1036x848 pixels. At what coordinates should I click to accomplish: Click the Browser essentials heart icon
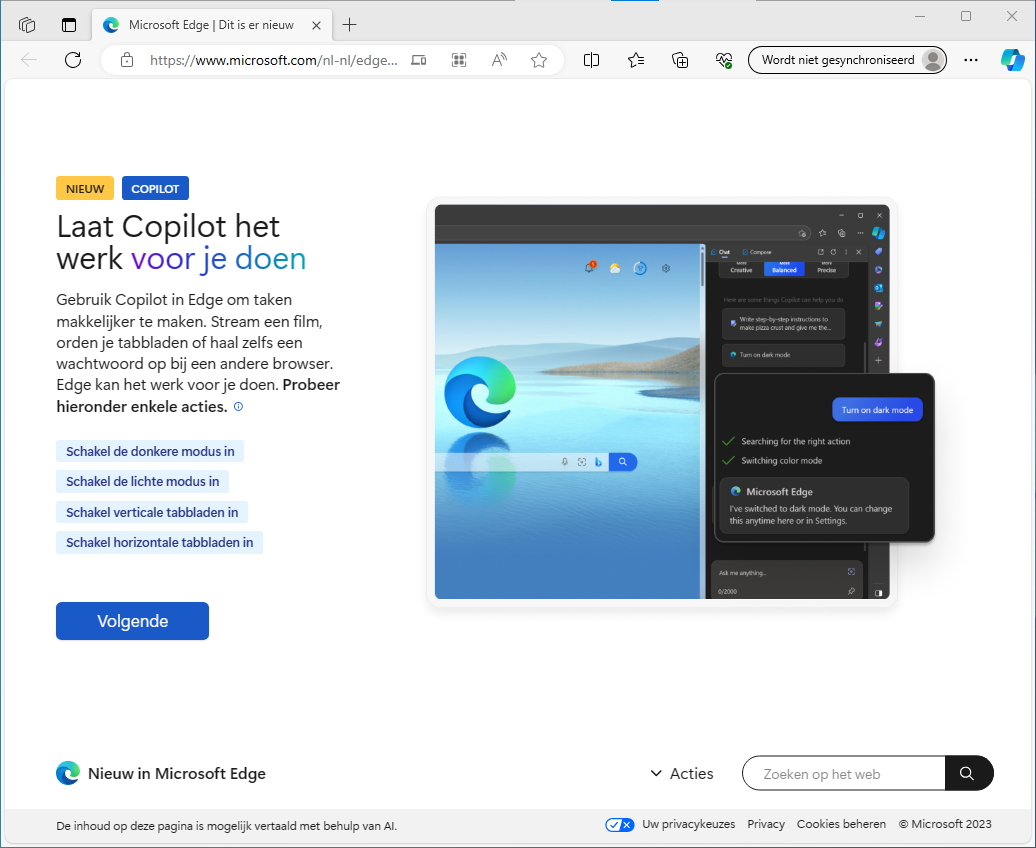725,60
